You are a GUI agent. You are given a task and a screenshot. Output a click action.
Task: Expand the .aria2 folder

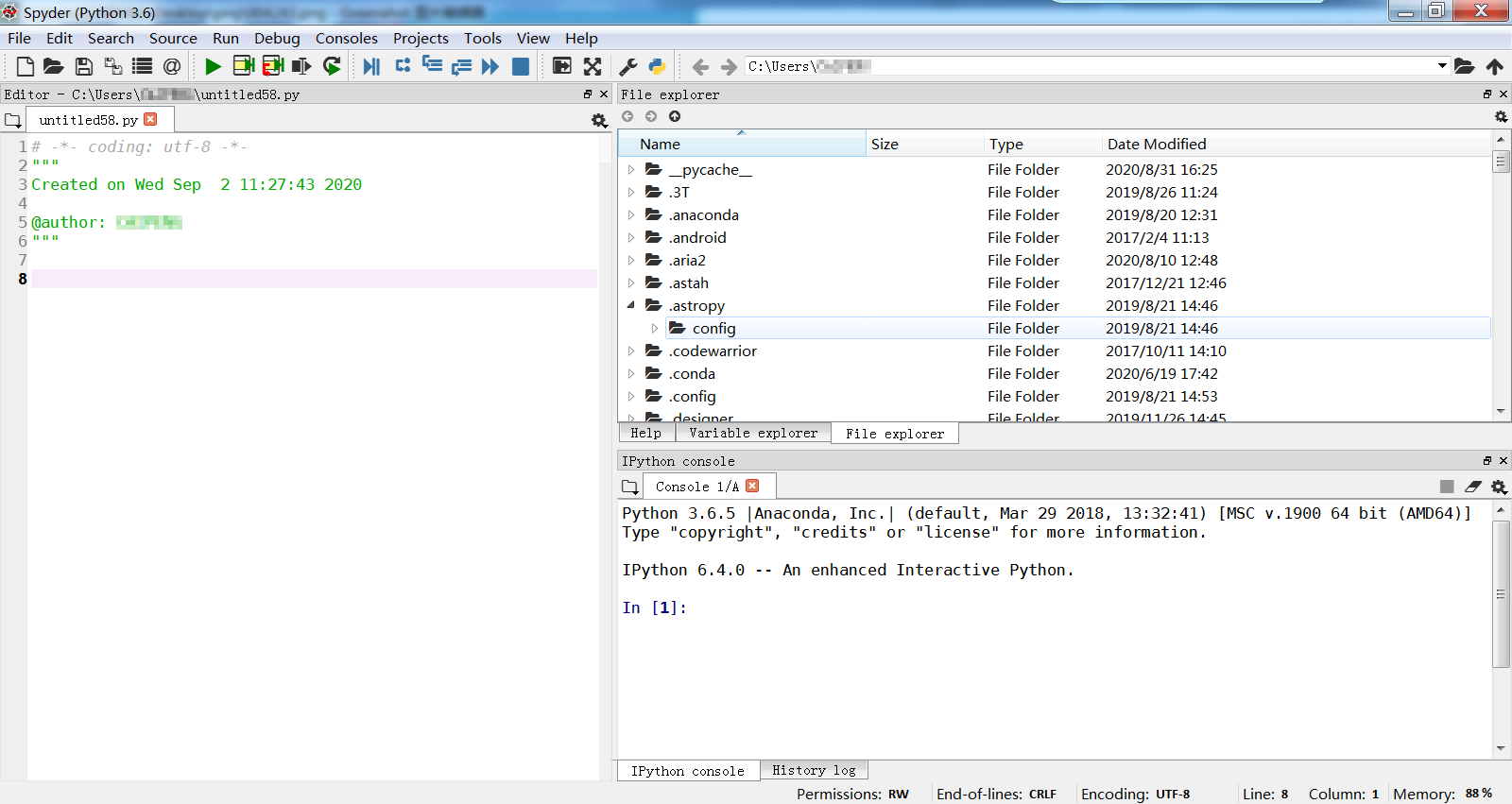click(x=631, y=261)
